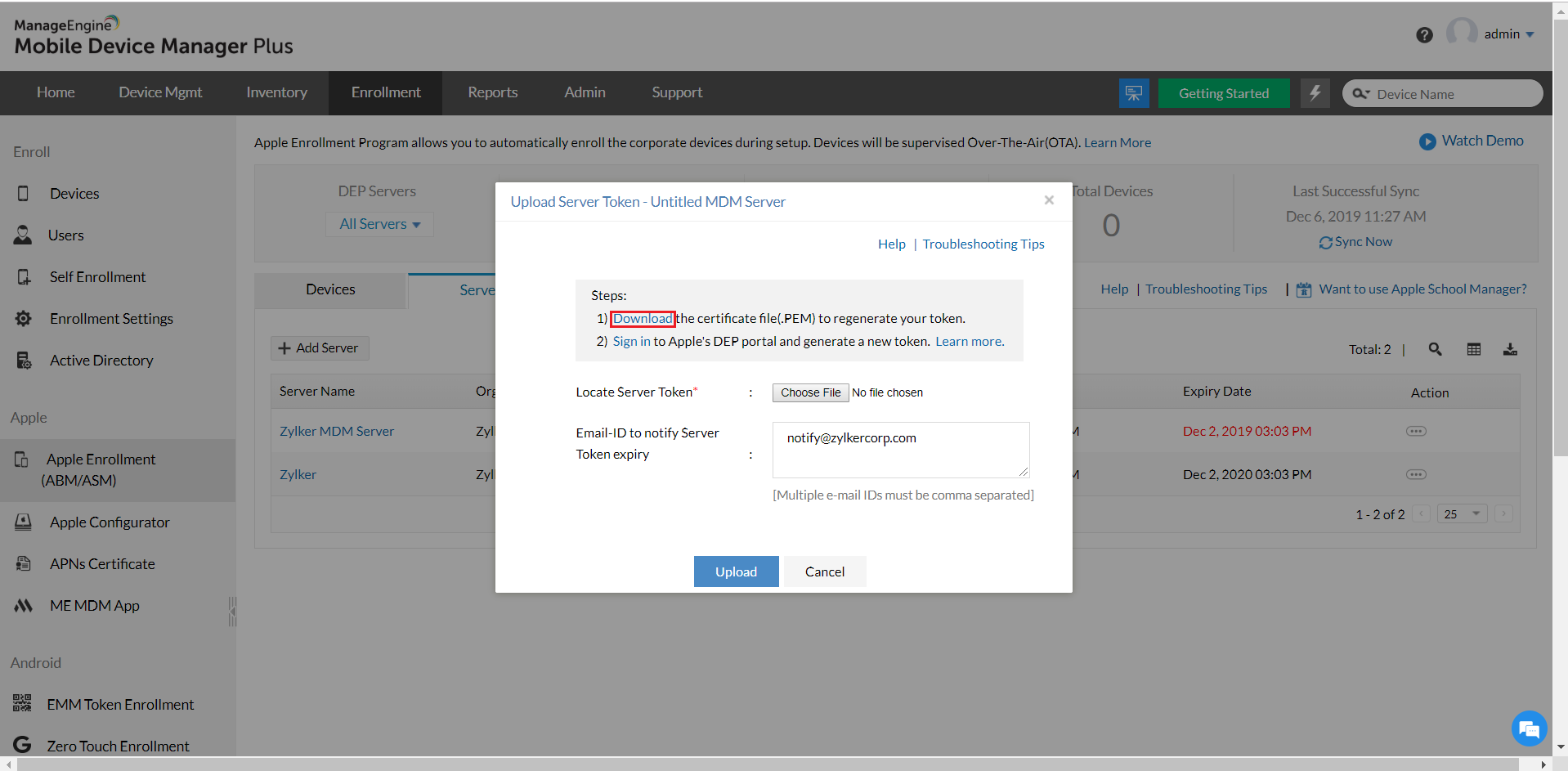Screen dimensions: 1568x771
Task: Click the Download certificate file link
Action: pyautogui.click(x=643, y=319)
